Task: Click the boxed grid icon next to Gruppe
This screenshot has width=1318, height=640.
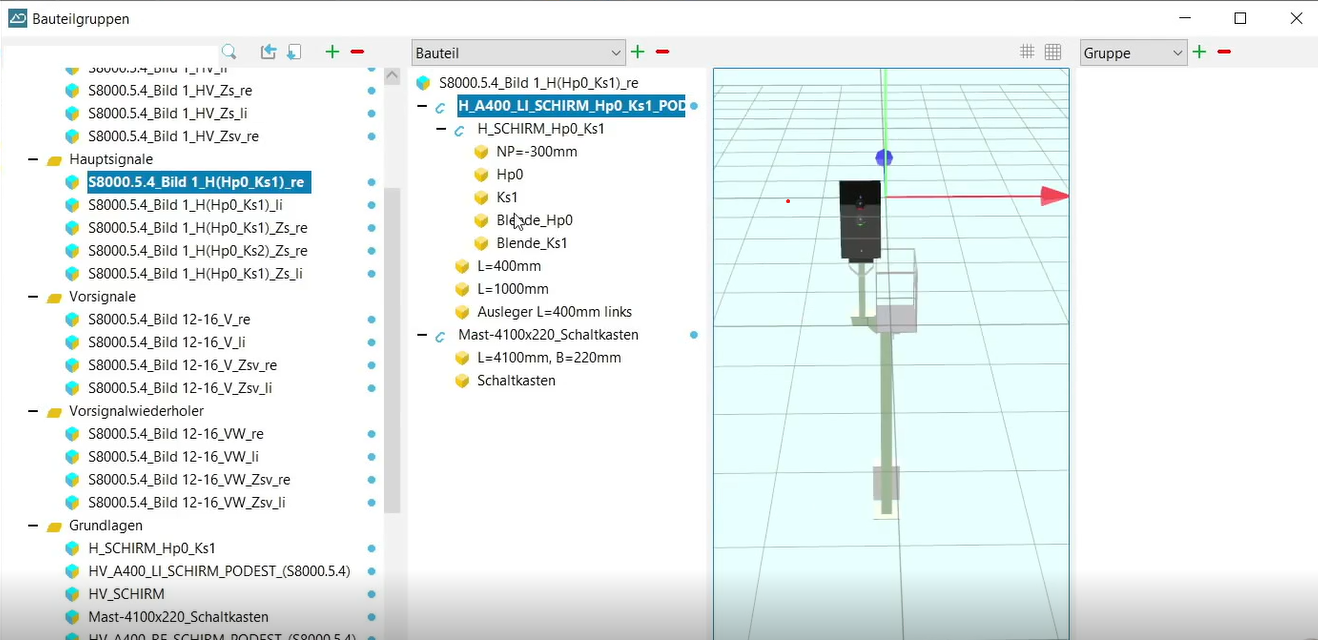Action: tap(1053, 52)
